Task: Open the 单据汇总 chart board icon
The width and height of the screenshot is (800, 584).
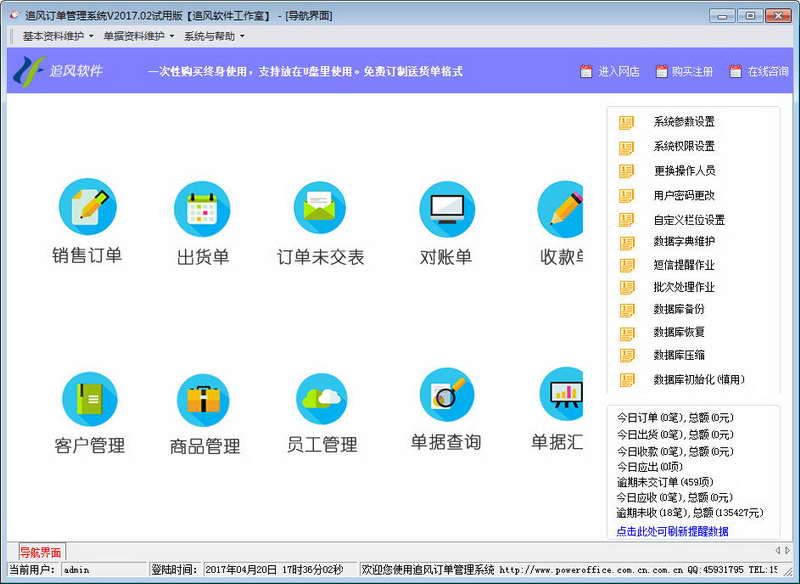Action: click(x=561, y=394)
